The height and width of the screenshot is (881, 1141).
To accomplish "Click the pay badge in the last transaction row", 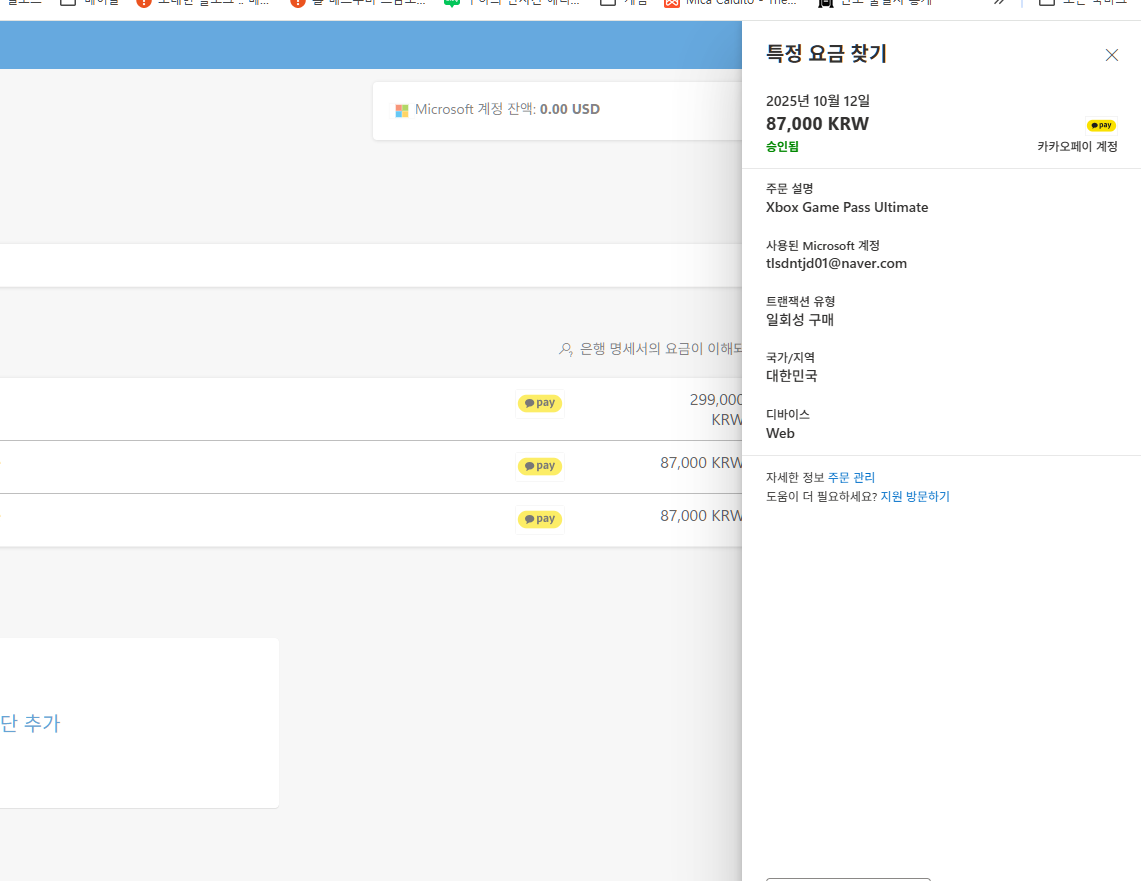I will point(540,519).
